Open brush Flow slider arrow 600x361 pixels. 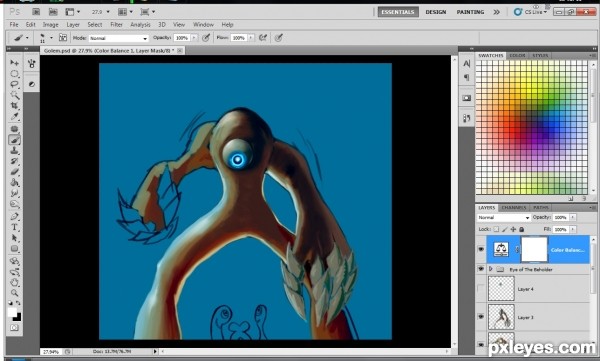(x=251, y=38)
